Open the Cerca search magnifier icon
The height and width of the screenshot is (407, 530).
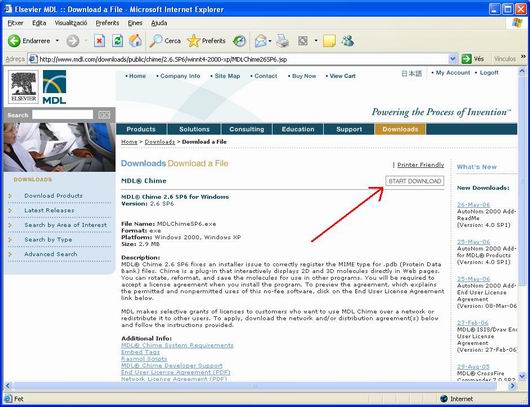coord(156,41)
